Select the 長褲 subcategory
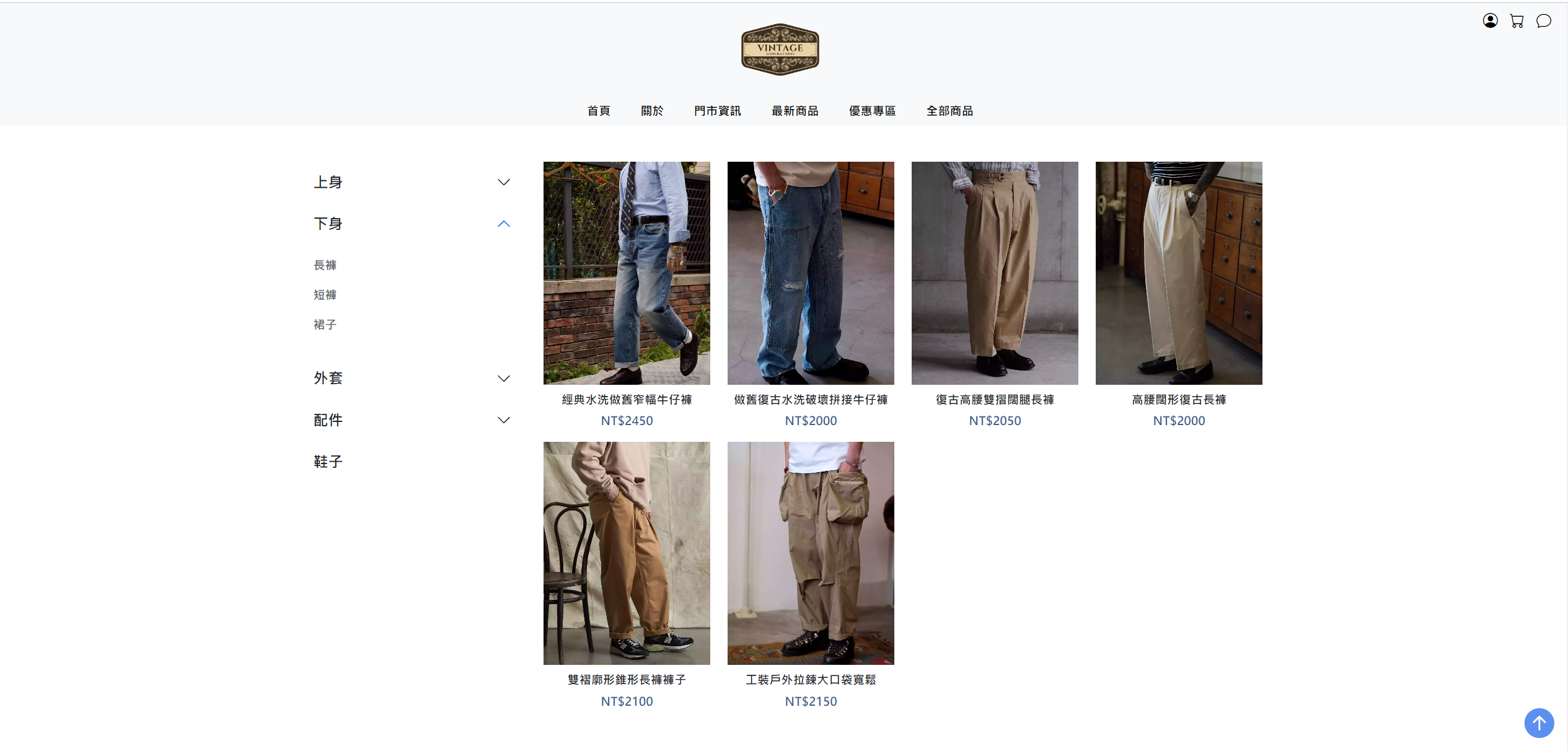The height and width of the screenshot is (751, 1568). click(x=325, y=265)
